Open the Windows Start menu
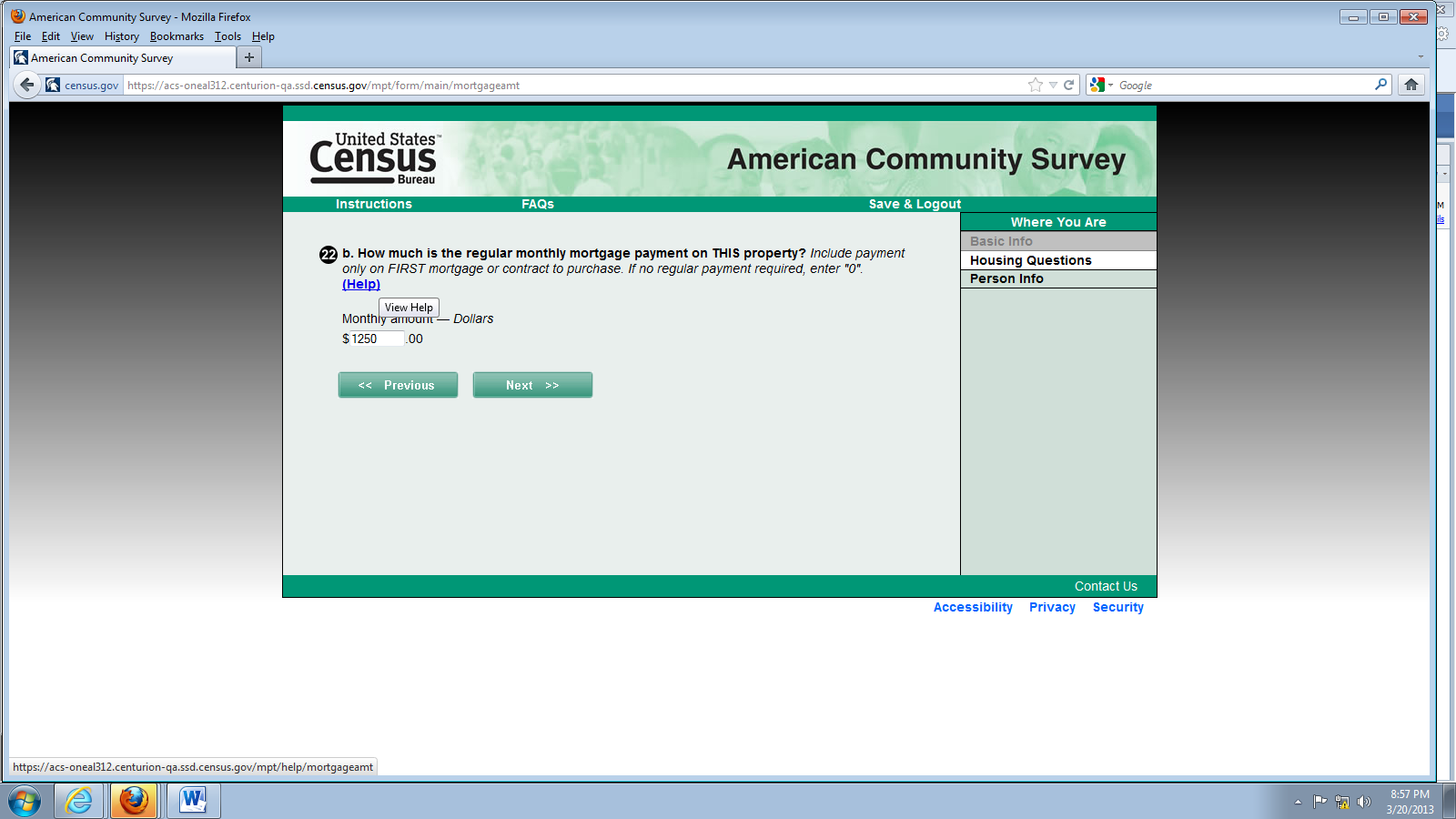 [25, 802]
